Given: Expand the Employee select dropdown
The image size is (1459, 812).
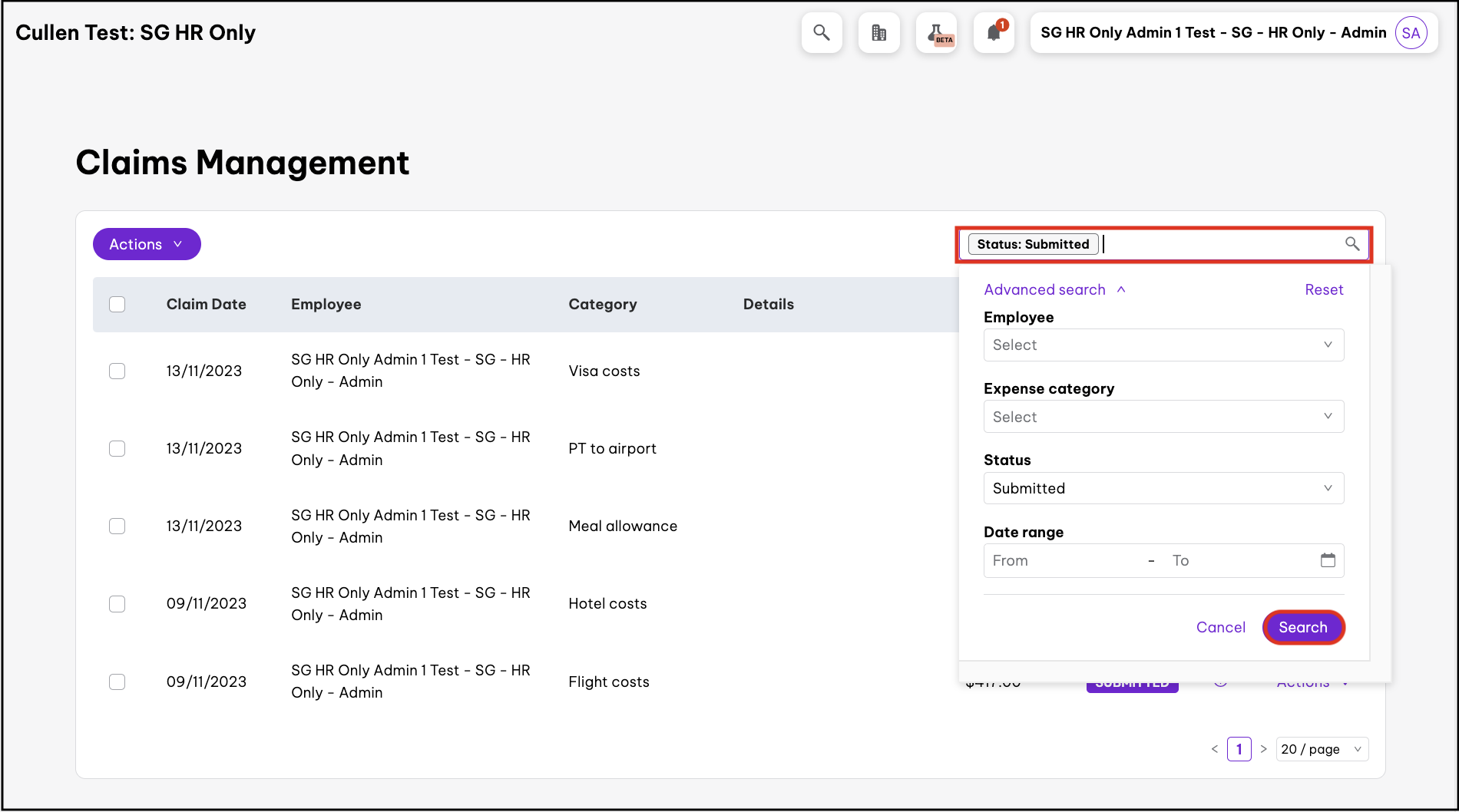Looking at the screenshot, I should tap(1163, 345).
